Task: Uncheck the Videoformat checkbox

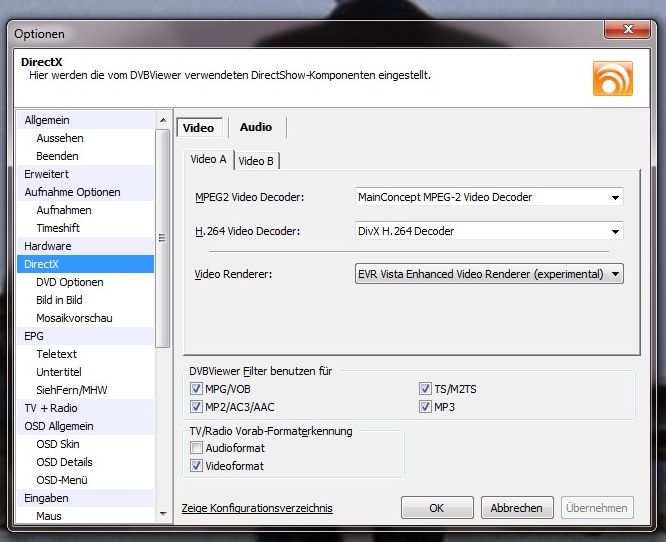Action: [x=197, y=466]
